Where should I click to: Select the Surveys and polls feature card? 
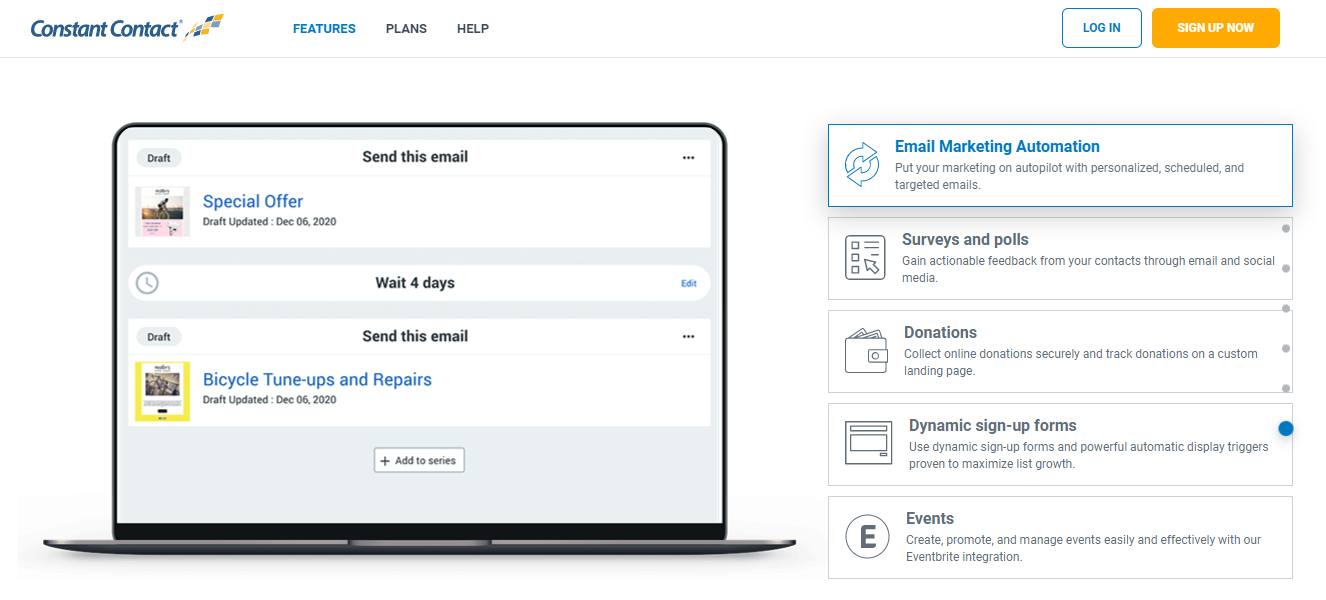click(1060, 258)
